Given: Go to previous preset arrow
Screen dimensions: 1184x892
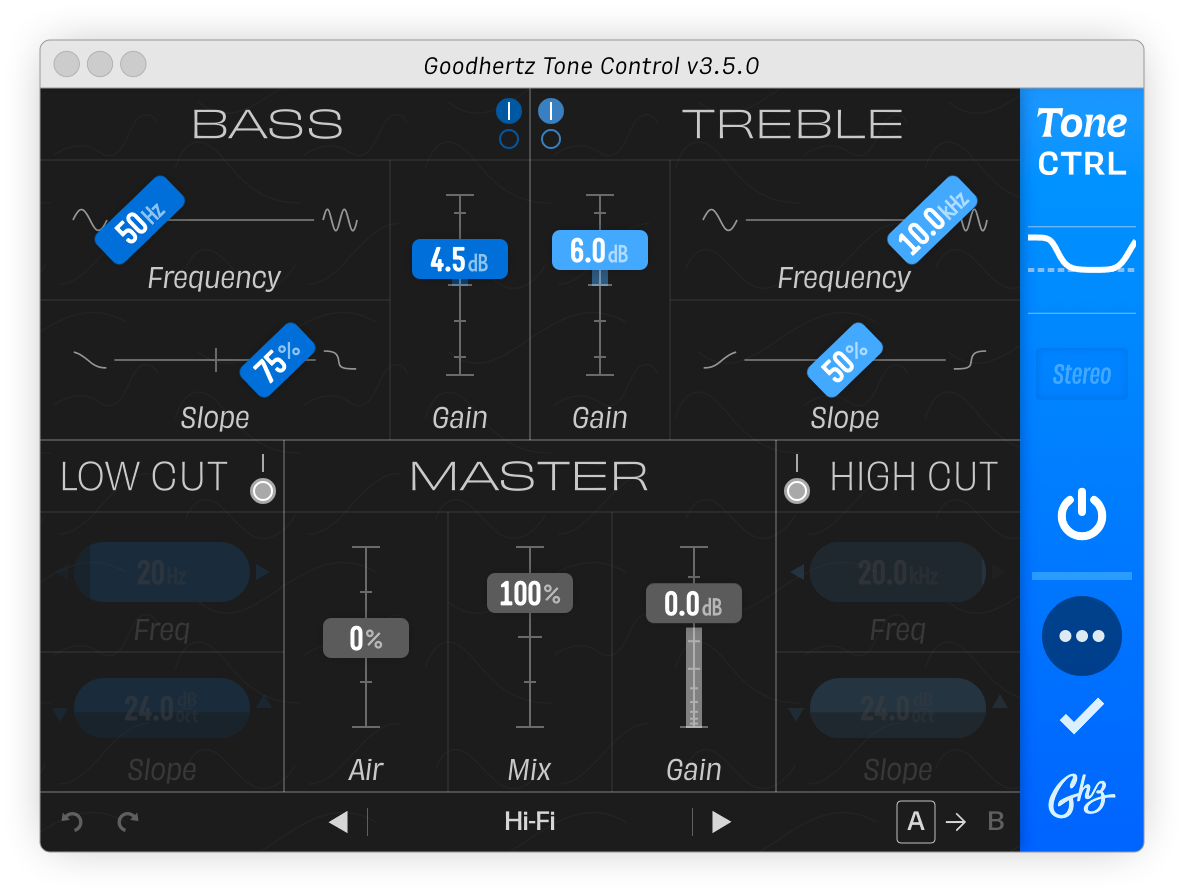Looking at the screenshot, I should tap(338, 822).
